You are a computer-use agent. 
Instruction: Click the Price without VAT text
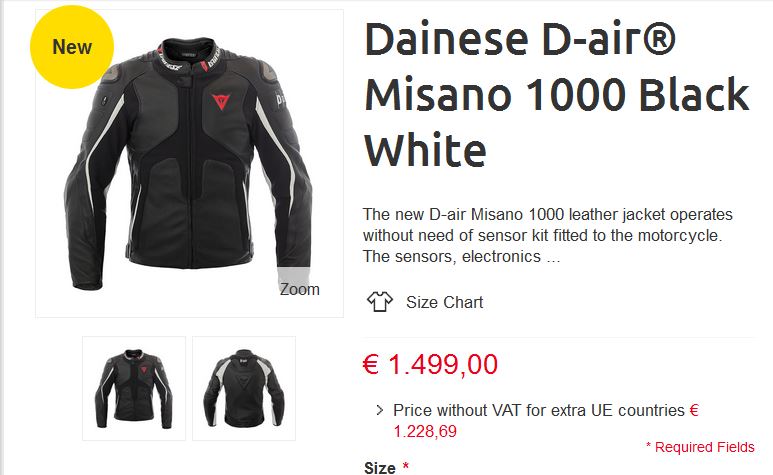[x=539, y=410]
